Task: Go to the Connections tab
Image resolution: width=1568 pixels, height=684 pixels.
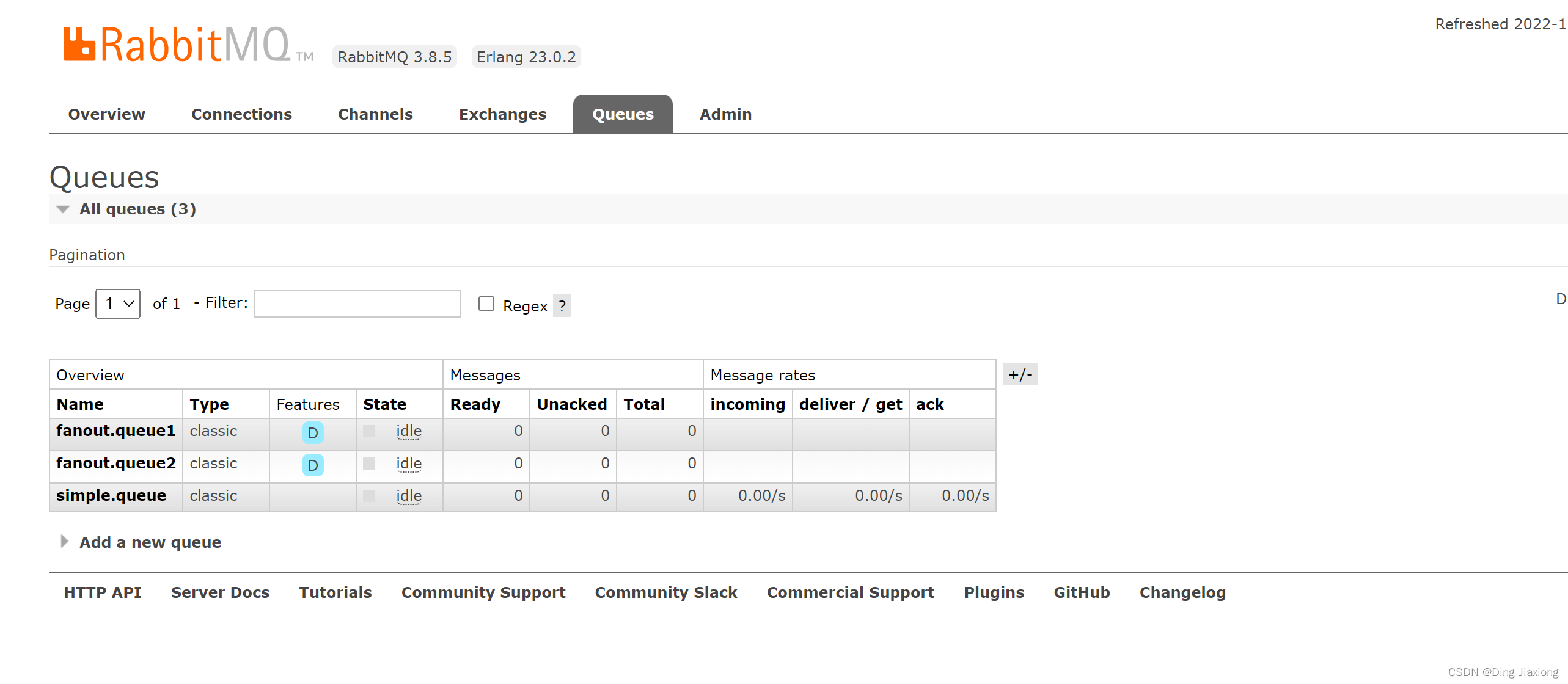Action: click(241, 114)
